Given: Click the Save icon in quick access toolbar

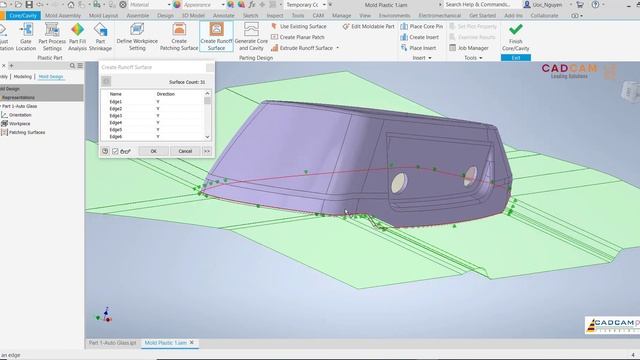Looking at the screenshot, I should click(29, 4).
